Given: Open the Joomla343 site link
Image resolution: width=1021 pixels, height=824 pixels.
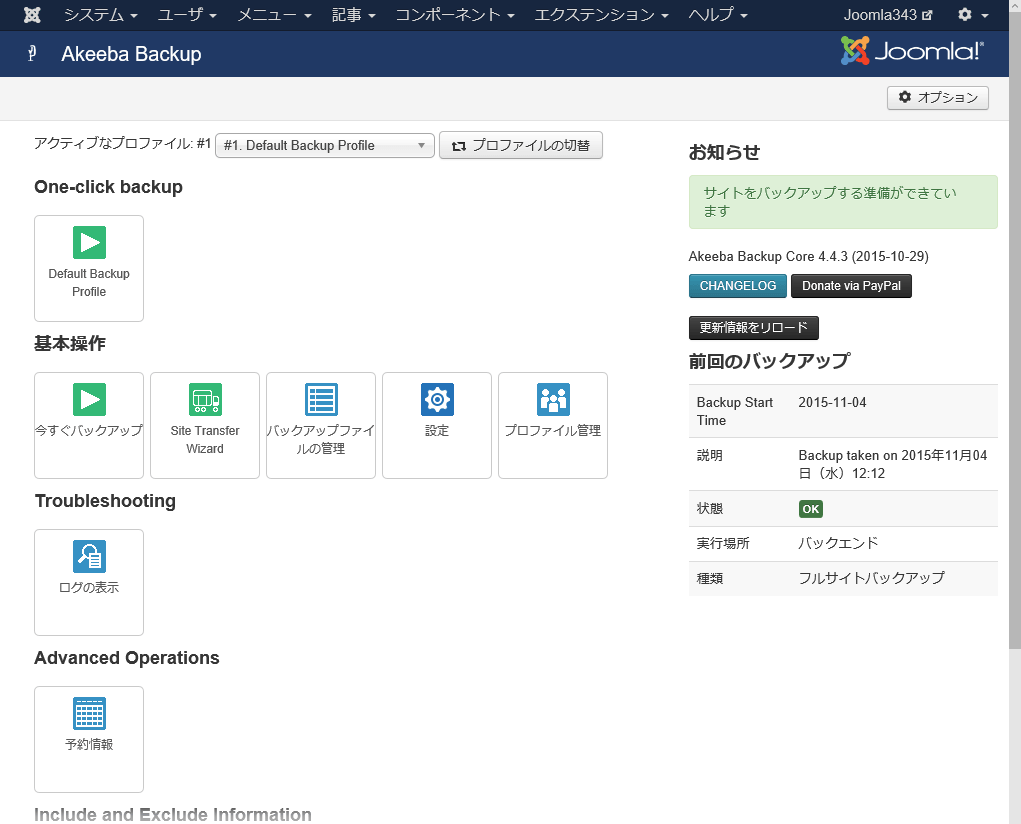Looking at the screenshot, I should (x=888, y=14).
